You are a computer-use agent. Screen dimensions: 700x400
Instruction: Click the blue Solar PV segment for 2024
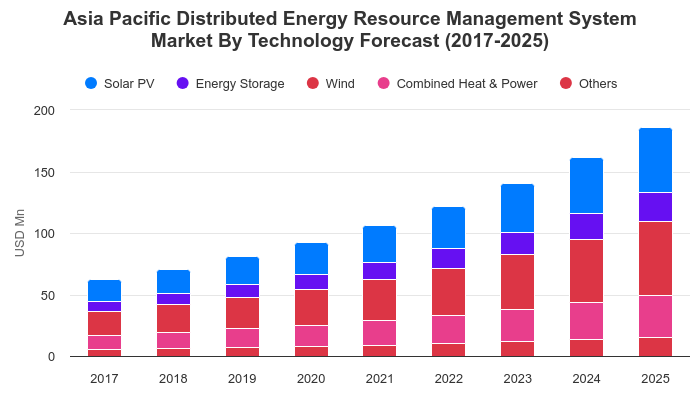(x=586, y=186)
